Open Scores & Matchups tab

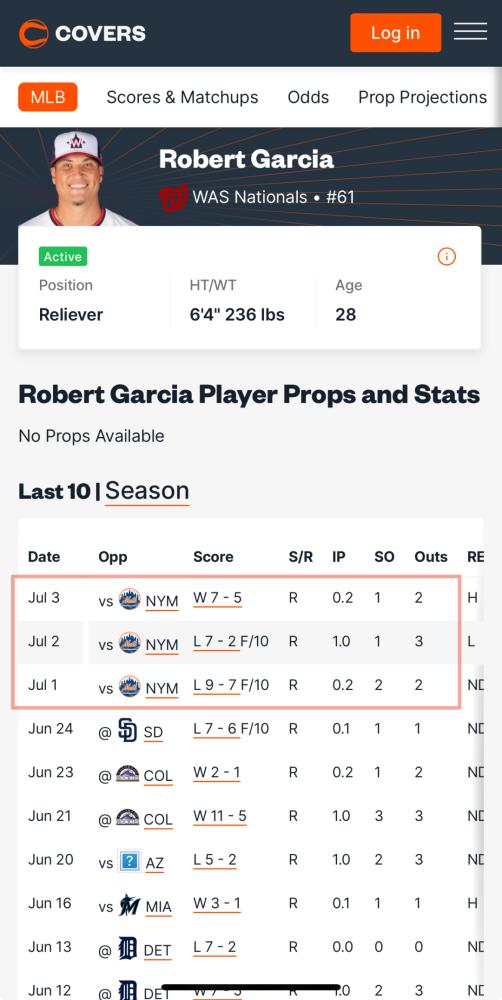182,97
